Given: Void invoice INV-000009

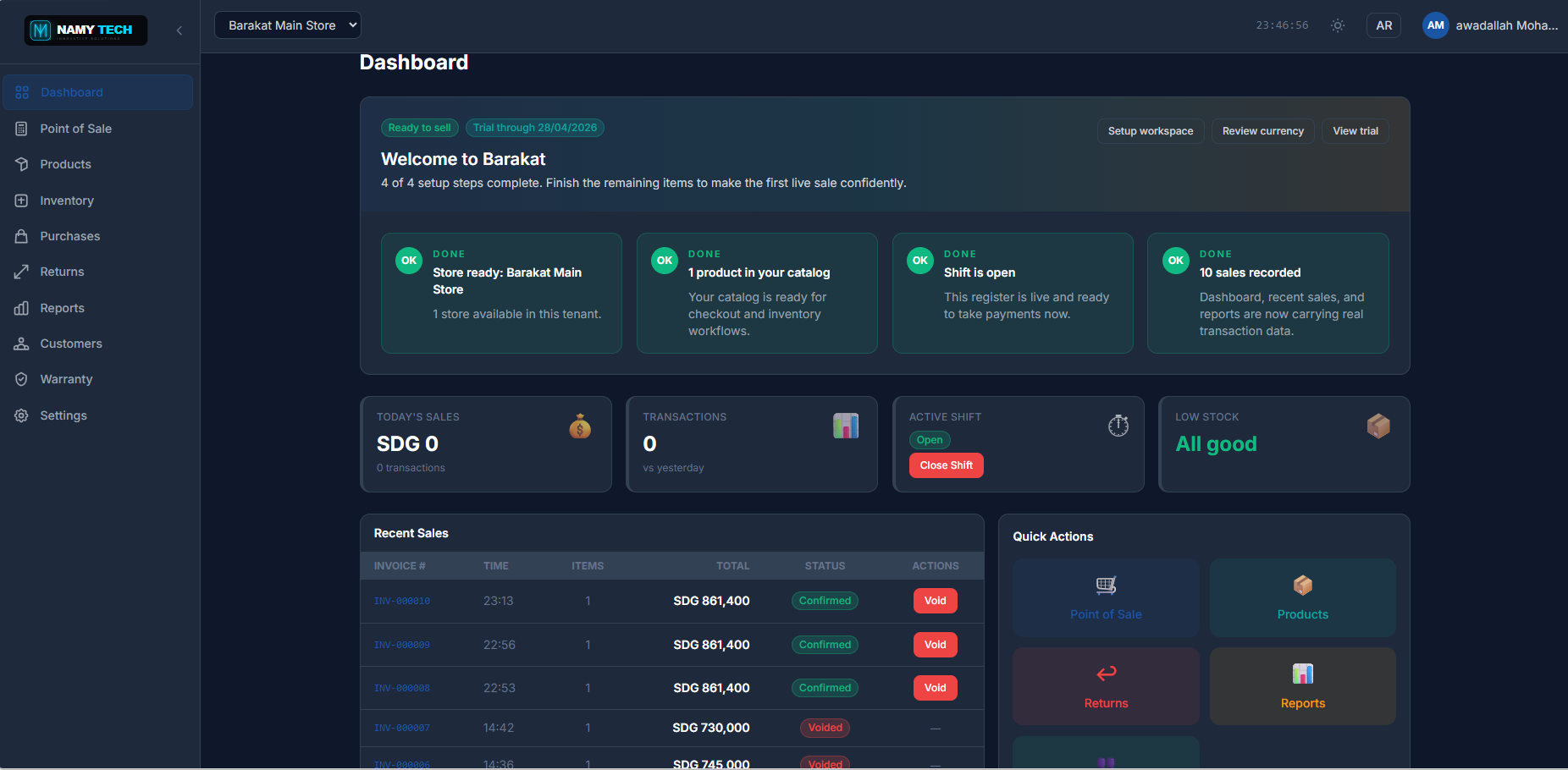Looking at the screenshot, I should tap(936, 645).
